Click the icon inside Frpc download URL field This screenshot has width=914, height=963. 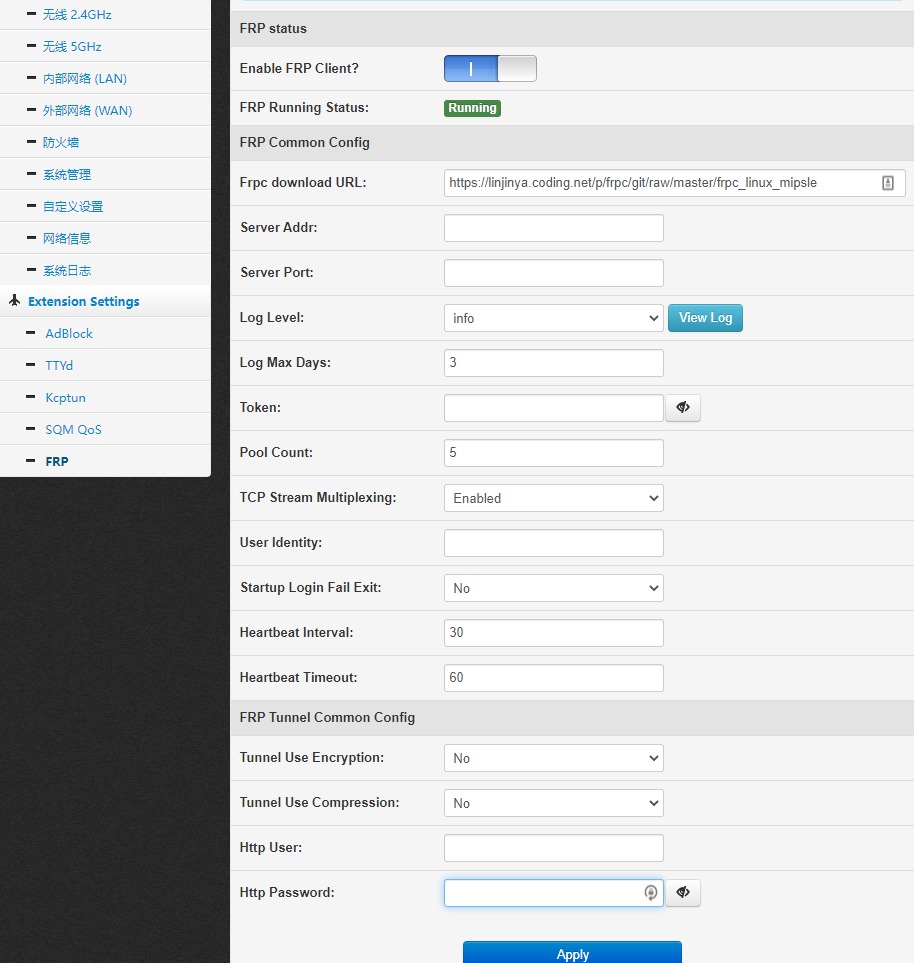click(x=888, y=183)
